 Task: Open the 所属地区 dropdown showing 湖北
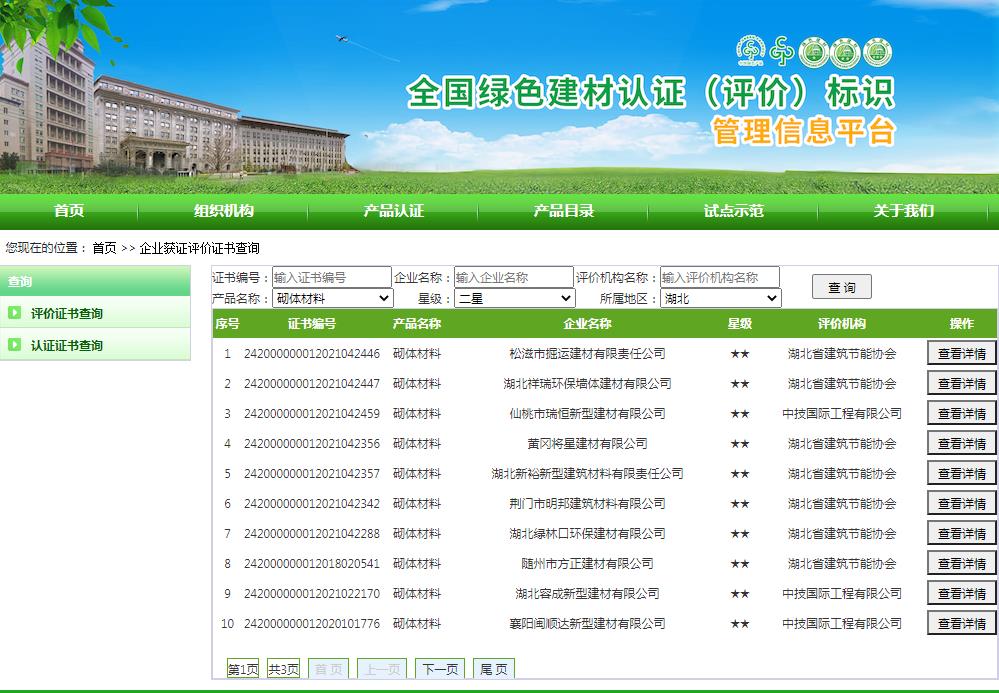pos(720,298)
